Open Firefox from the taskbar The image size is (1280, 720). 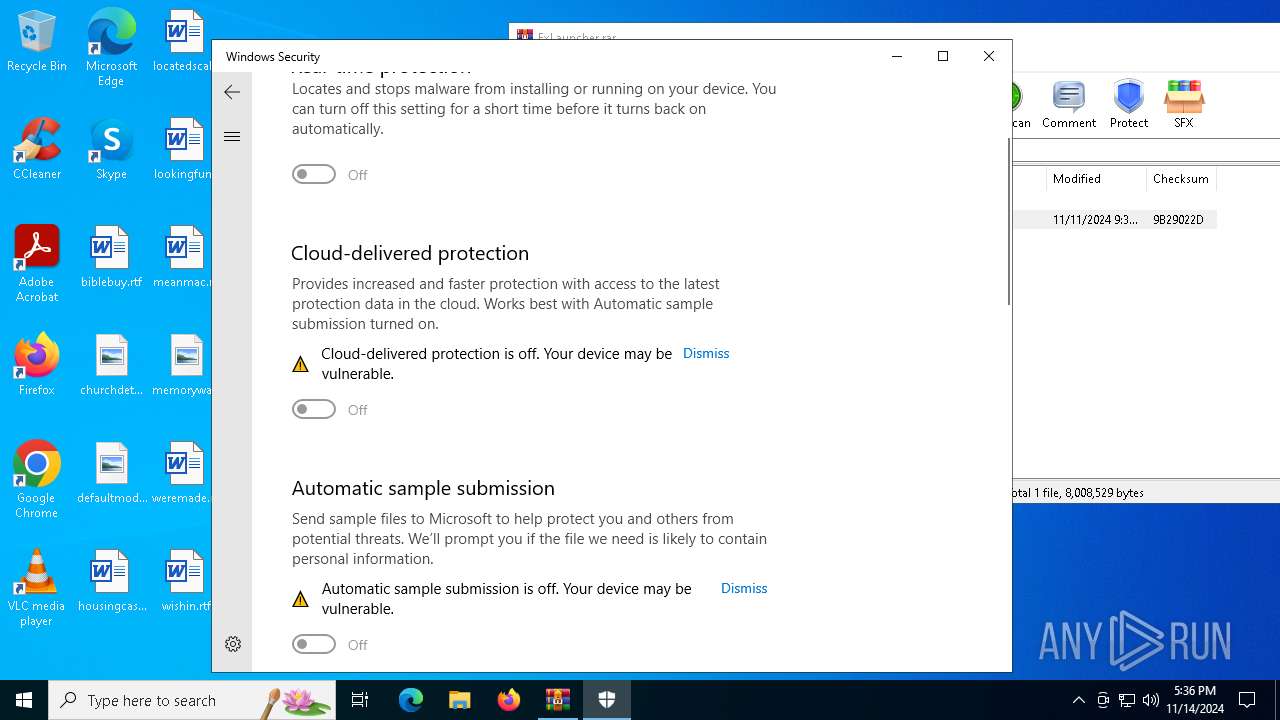tap(508, 700)
